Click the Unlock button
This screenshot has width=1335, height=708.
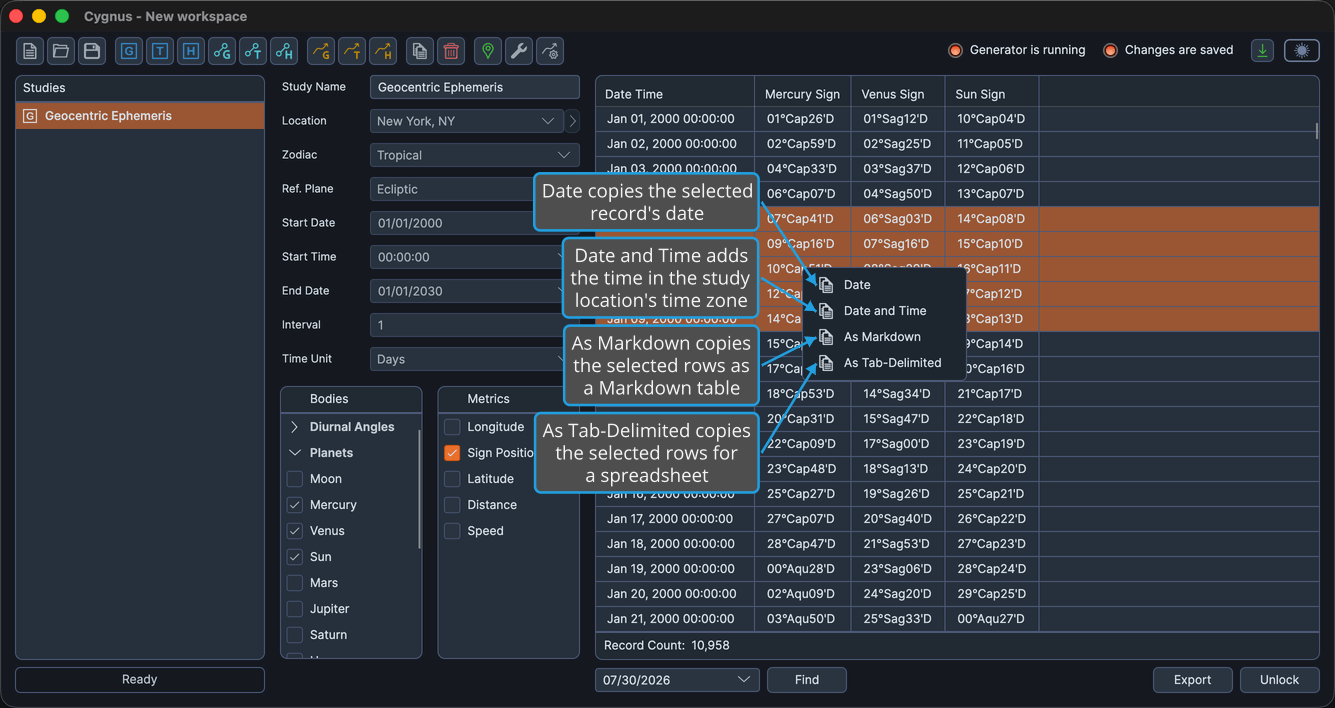[1279, 680]
